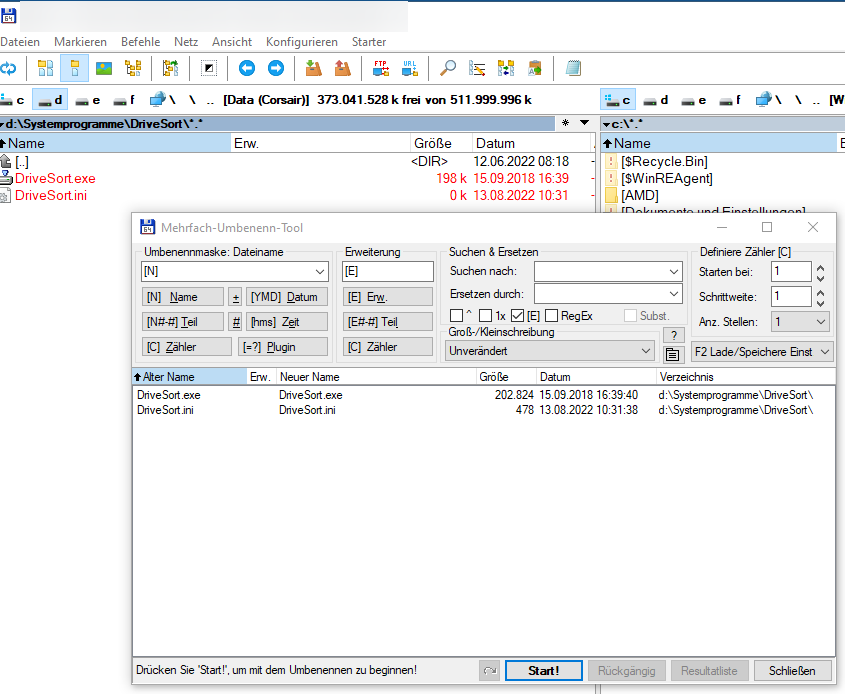Click the left panel favorites asterisk button
The image size is (845, 694).
pyautogui.click(x=565, y=123)
